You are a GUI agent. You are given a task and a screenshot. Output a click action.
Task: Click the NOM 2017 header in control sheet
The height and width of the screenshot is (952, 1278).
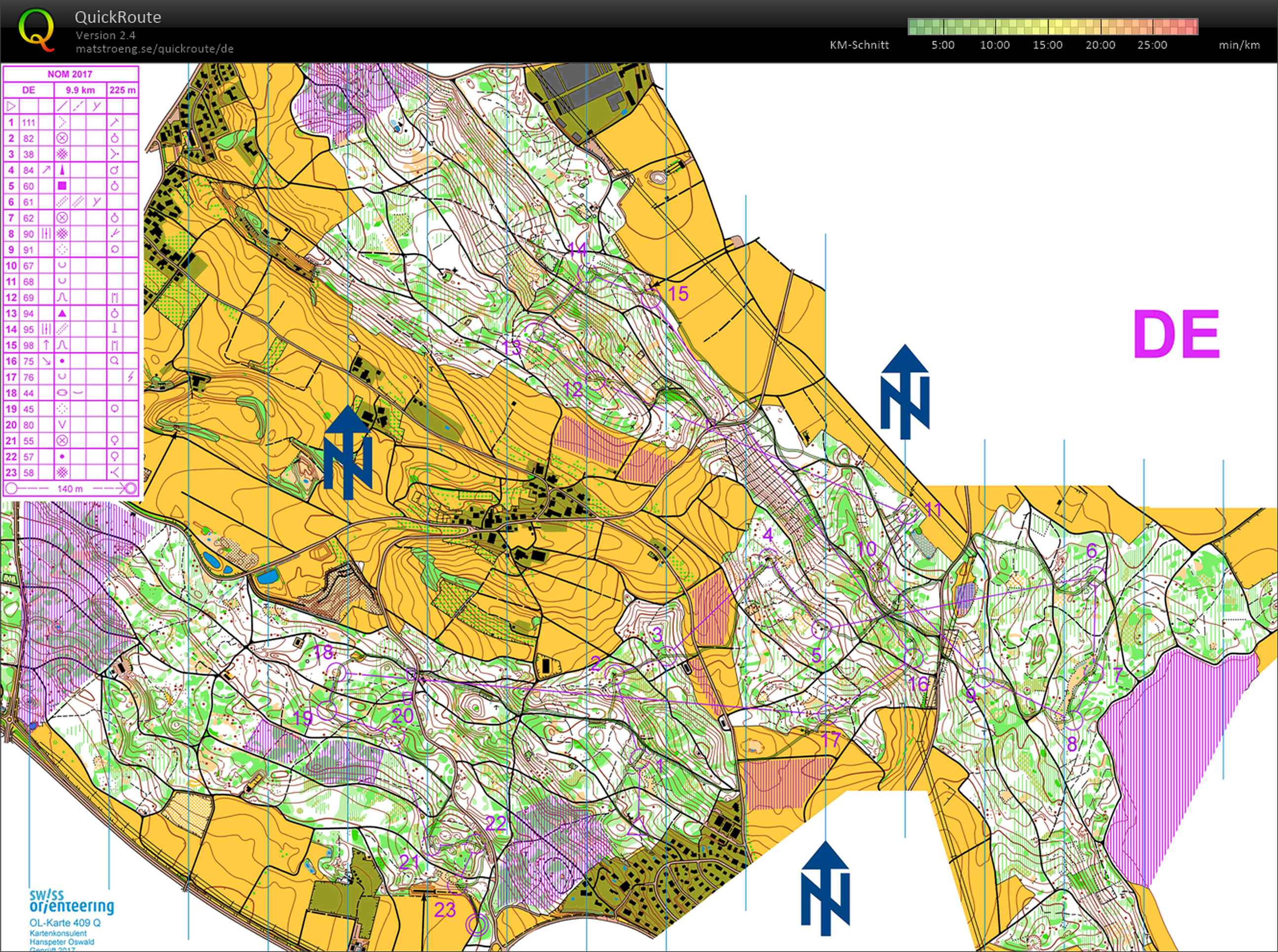tap(70, 74)
